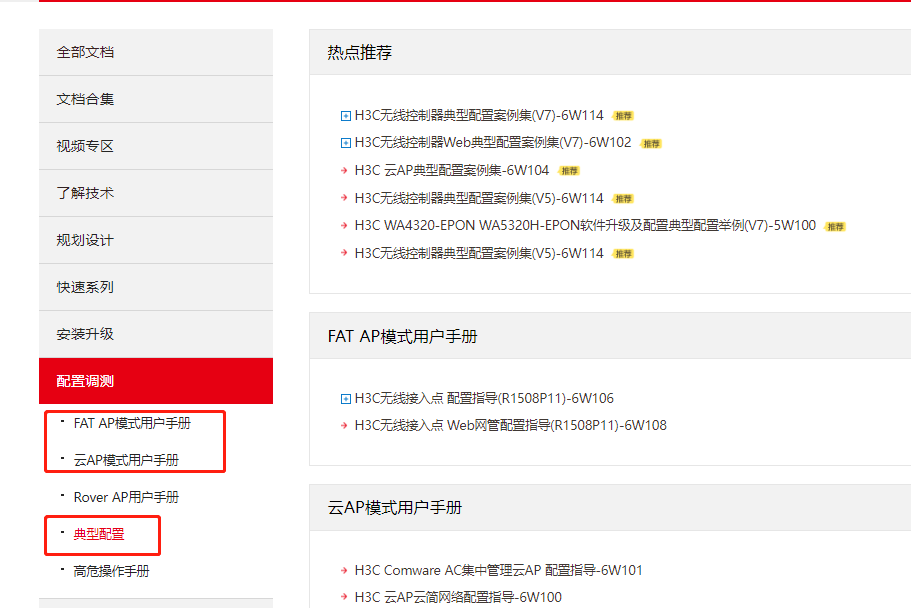This screenshot has width=911, height=608.
Task: Click 推荐 badge after WA4320-EPON document
Action: (835, 226)
